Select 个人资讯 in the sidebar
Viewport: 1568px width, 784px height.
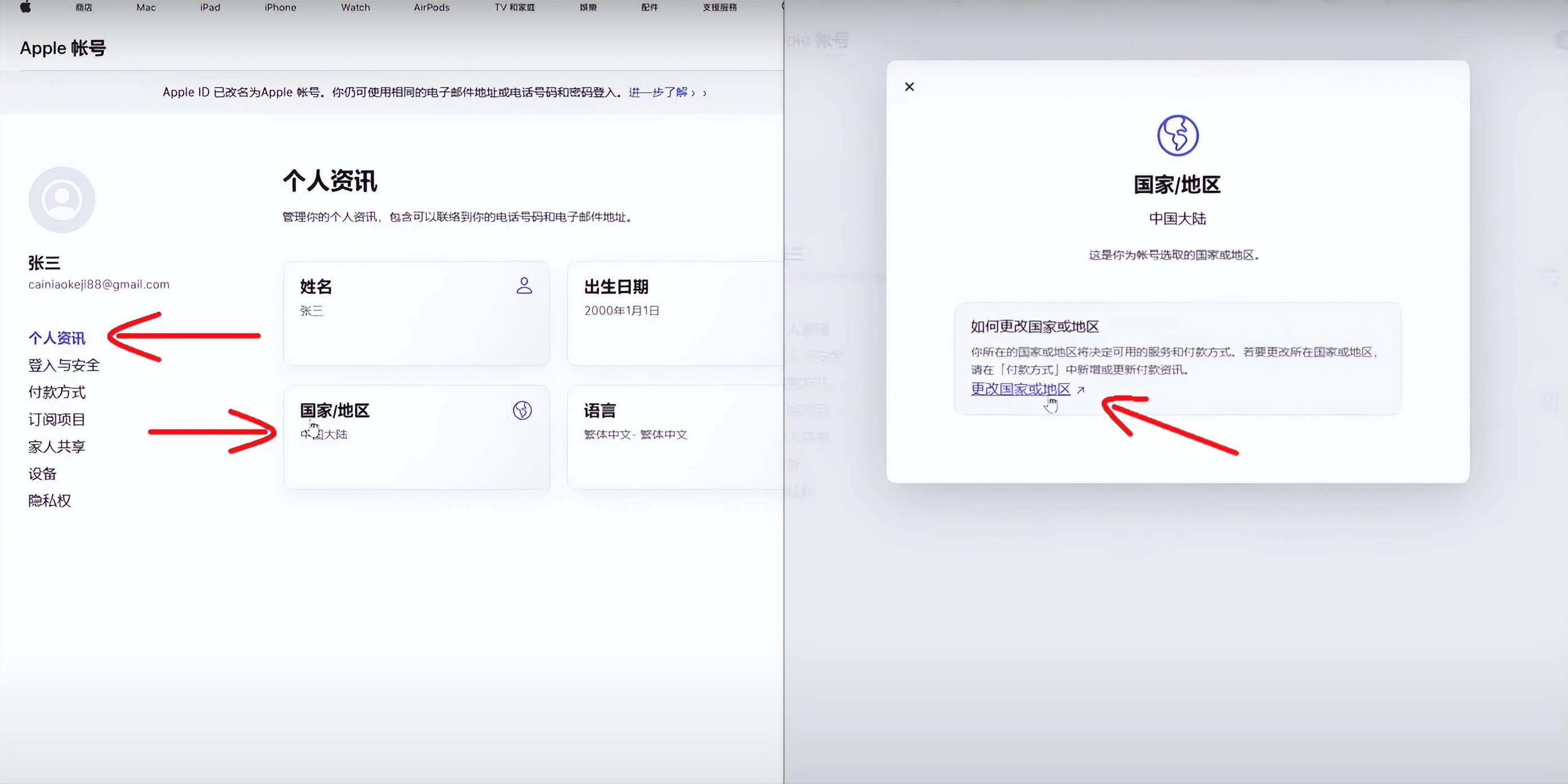click(x=56, y=338)
